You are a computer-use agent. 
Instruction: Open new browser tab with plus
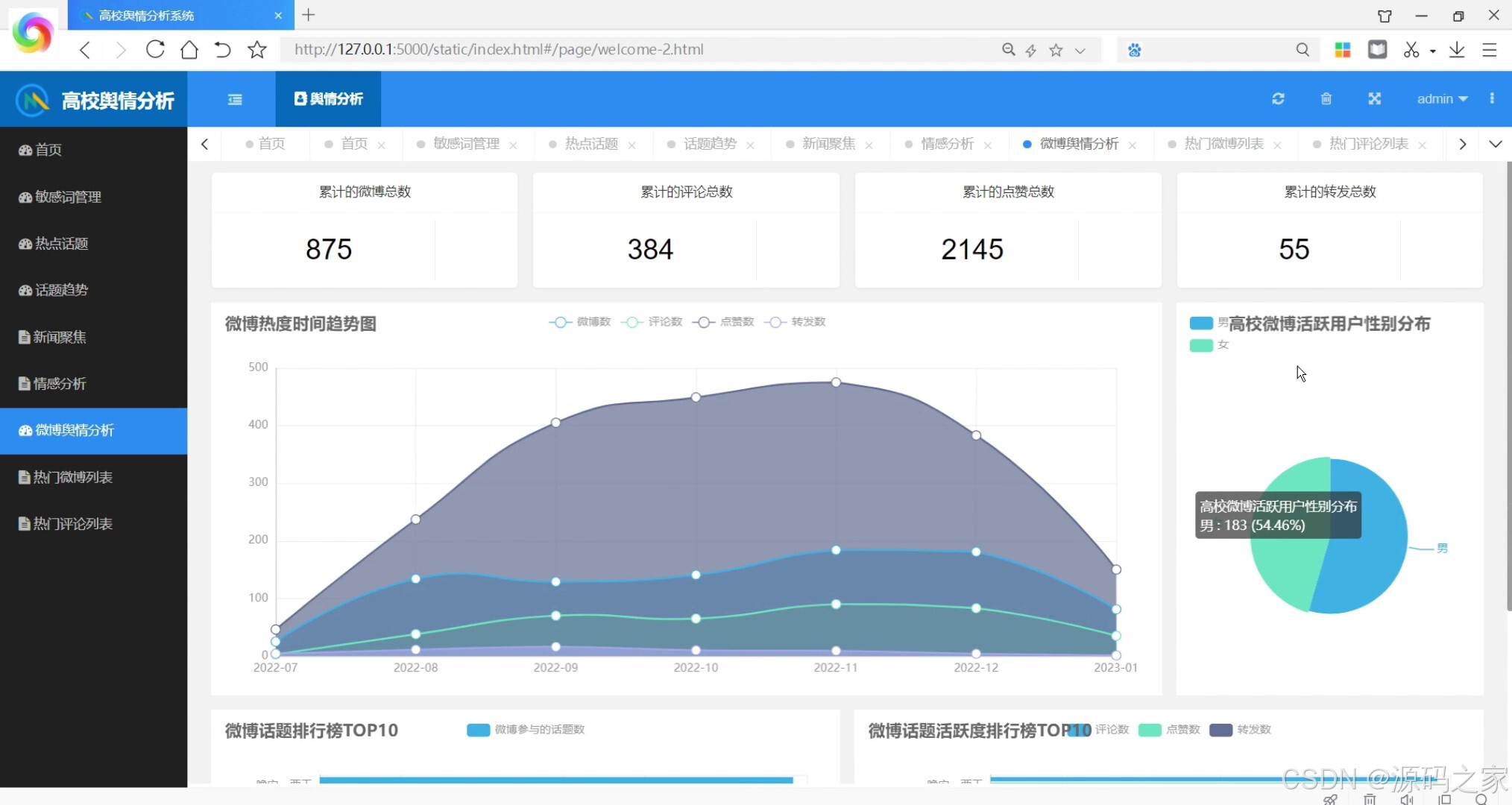[309, 15]
